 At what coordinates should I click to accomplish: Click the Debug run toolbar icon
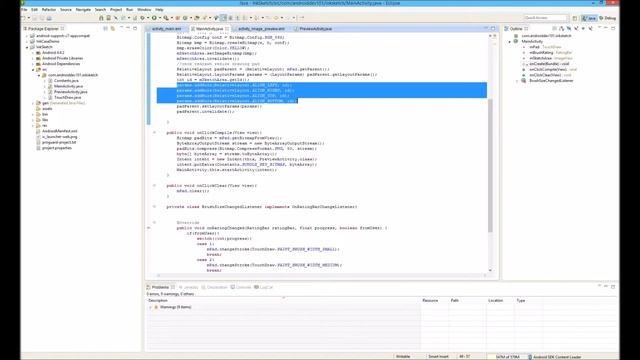click(x=142, y=18)
